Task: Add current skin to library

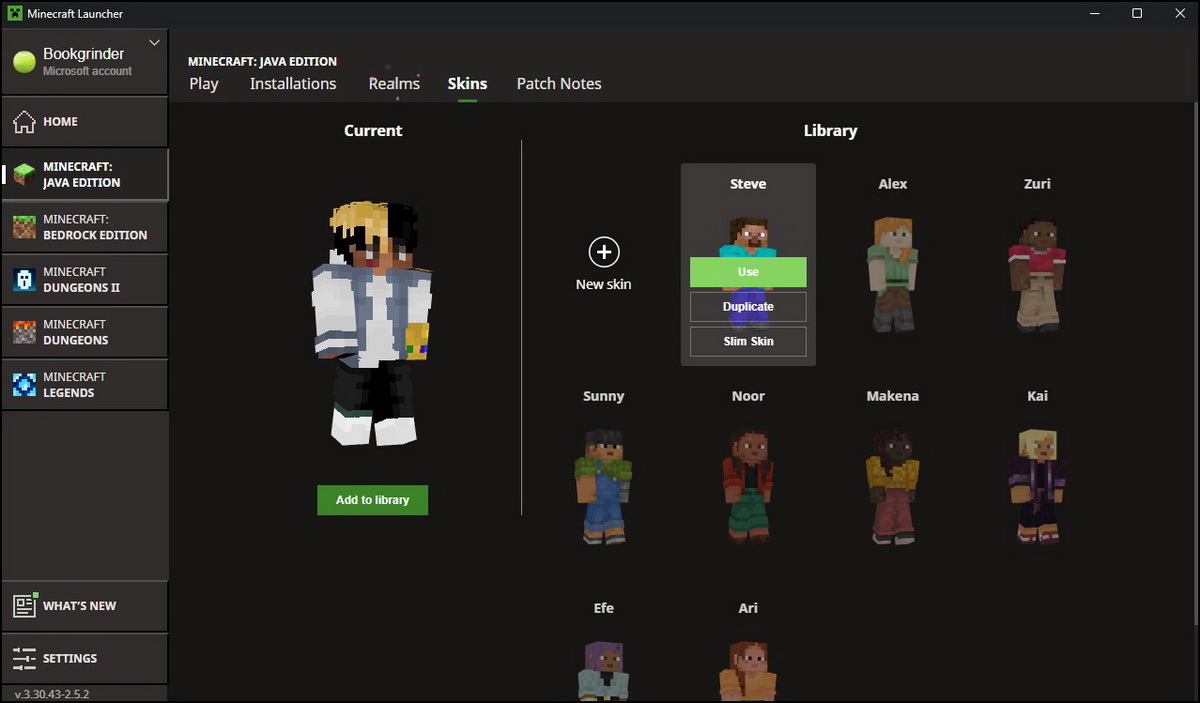Action: pos(372,500)
